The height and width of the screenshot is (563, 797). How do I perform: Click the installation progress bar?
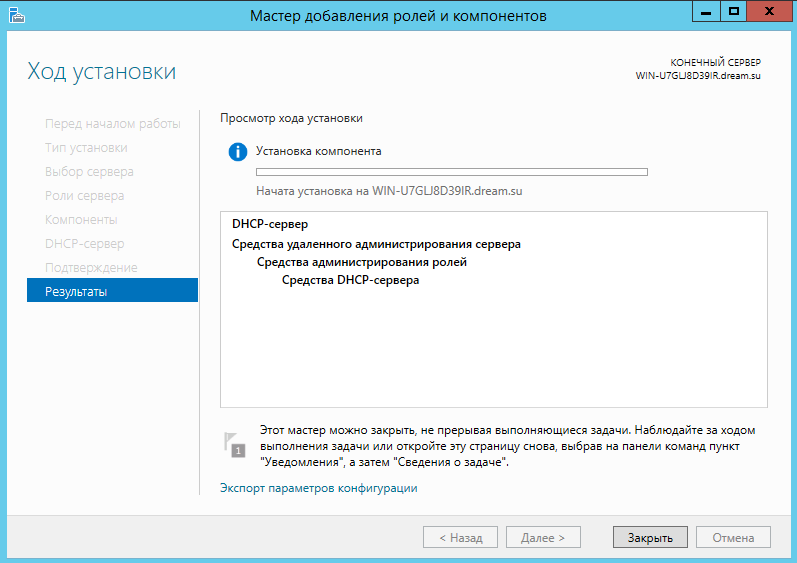(x=452, y=172)
